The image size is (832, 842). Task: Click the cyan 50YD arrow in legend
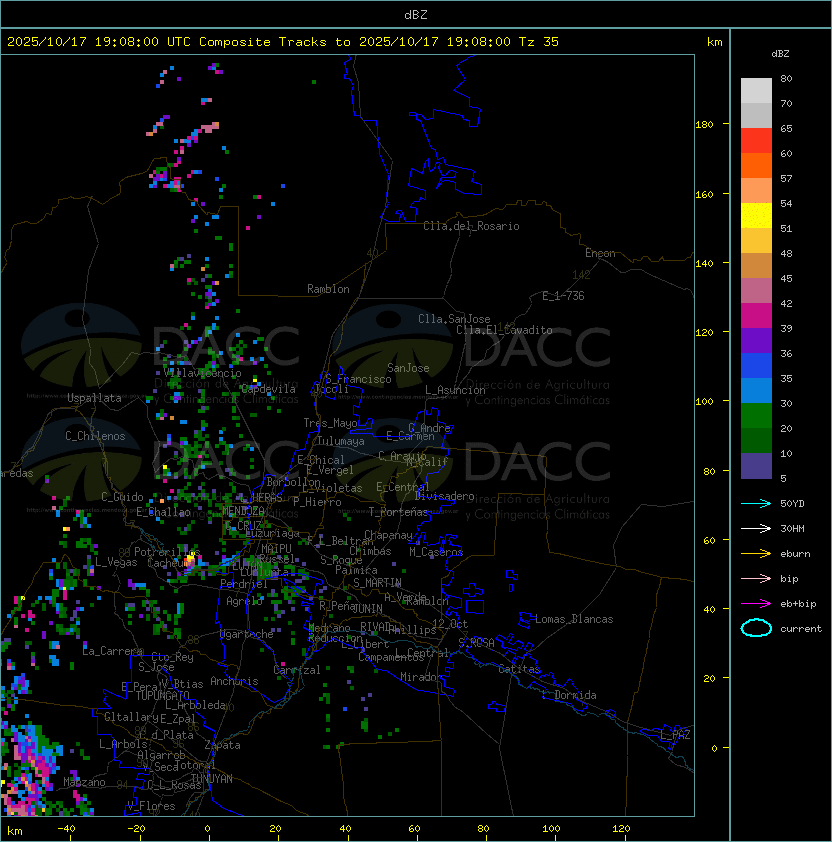click(756, 503)
